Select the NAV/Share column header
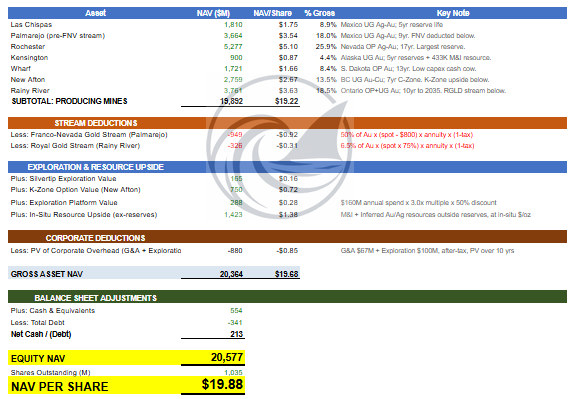573x399 pixels. 273,13
